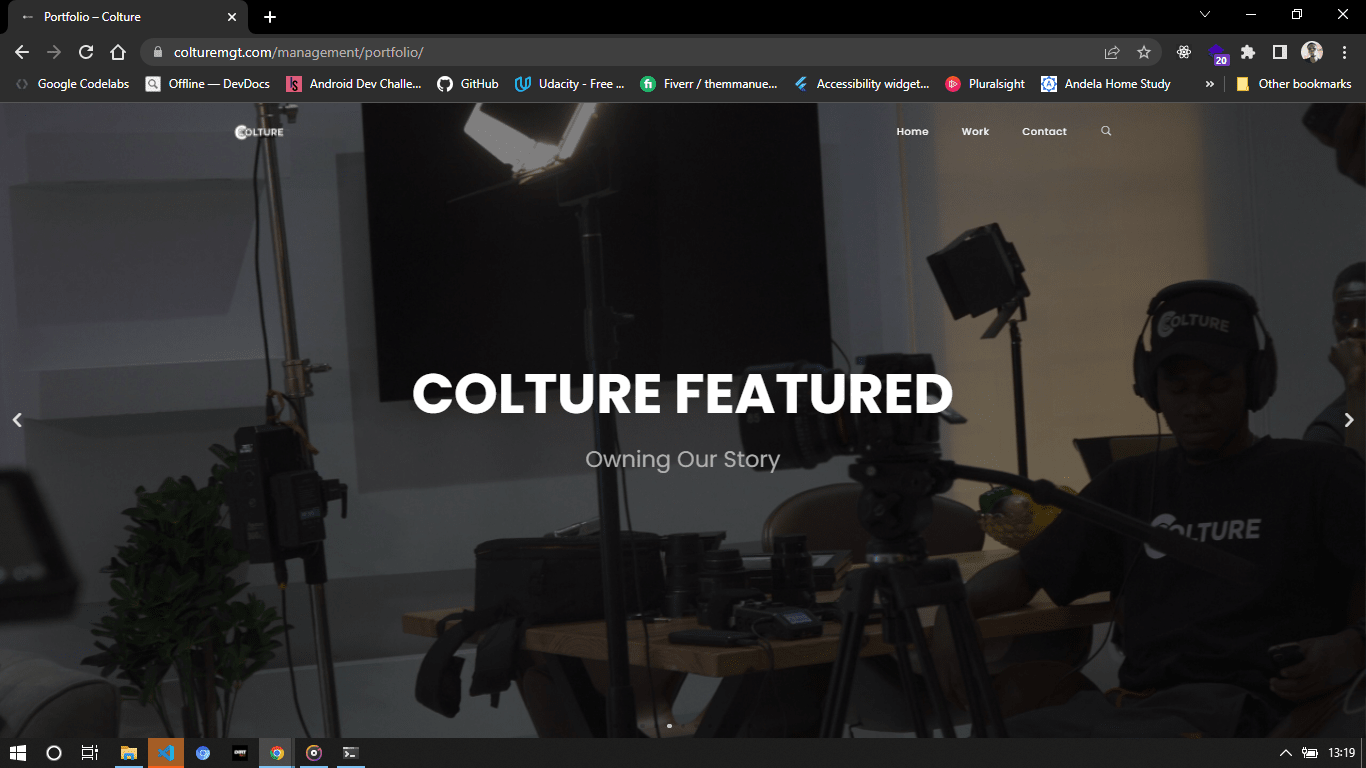Image resolution: width=1366 pixels, height=768 pixels.
Task: Navigate to Contact menu item
Action: (1044, 131)
